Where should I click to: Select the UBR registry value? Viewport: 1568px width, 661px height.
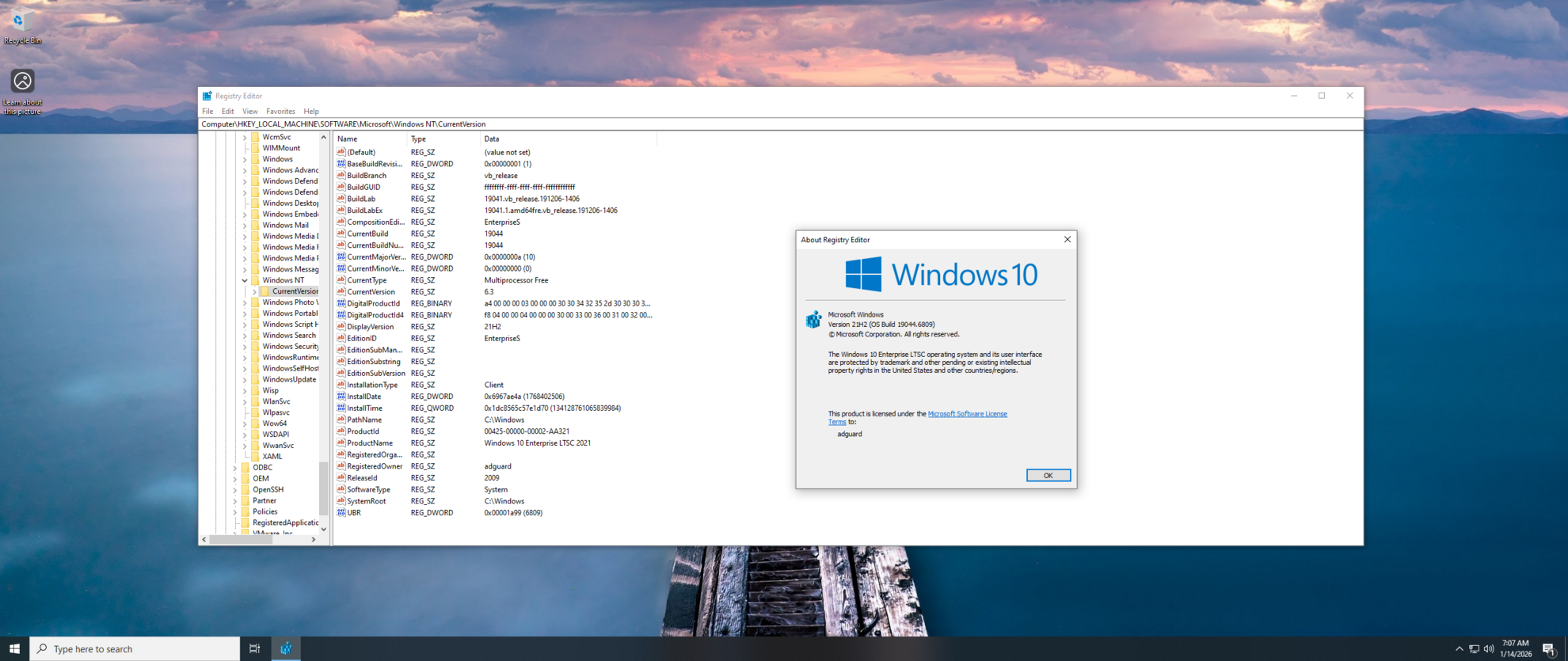click(354, 513)
